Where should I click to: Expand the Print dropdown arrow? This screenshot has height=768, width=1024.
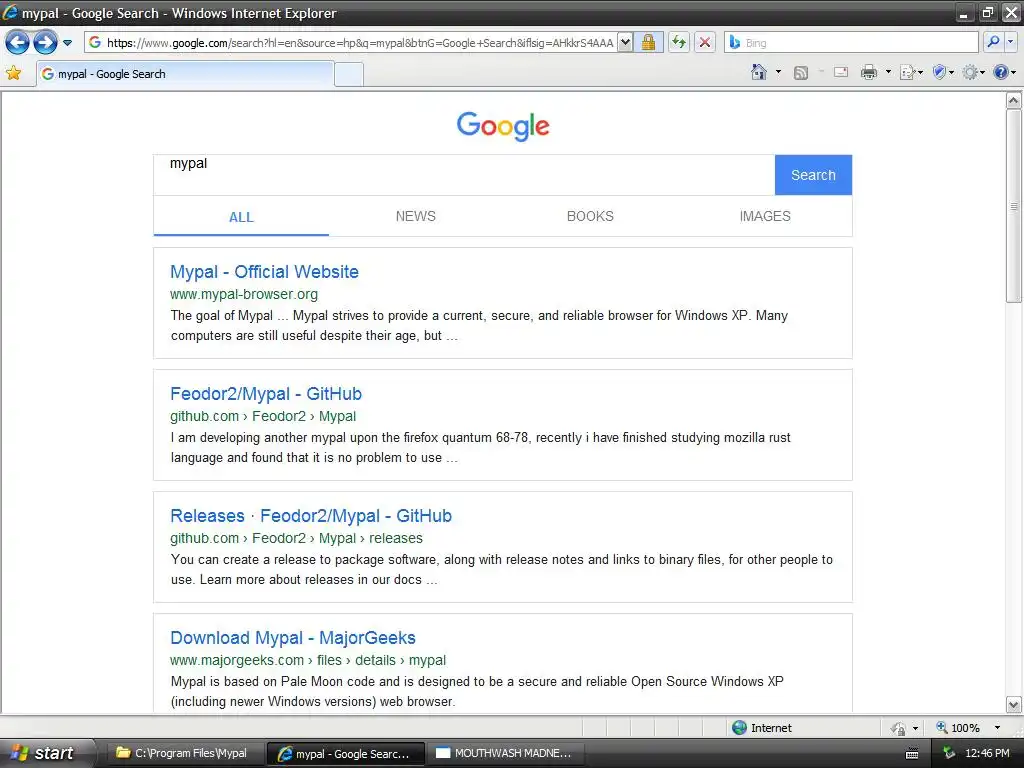(888, 72)
